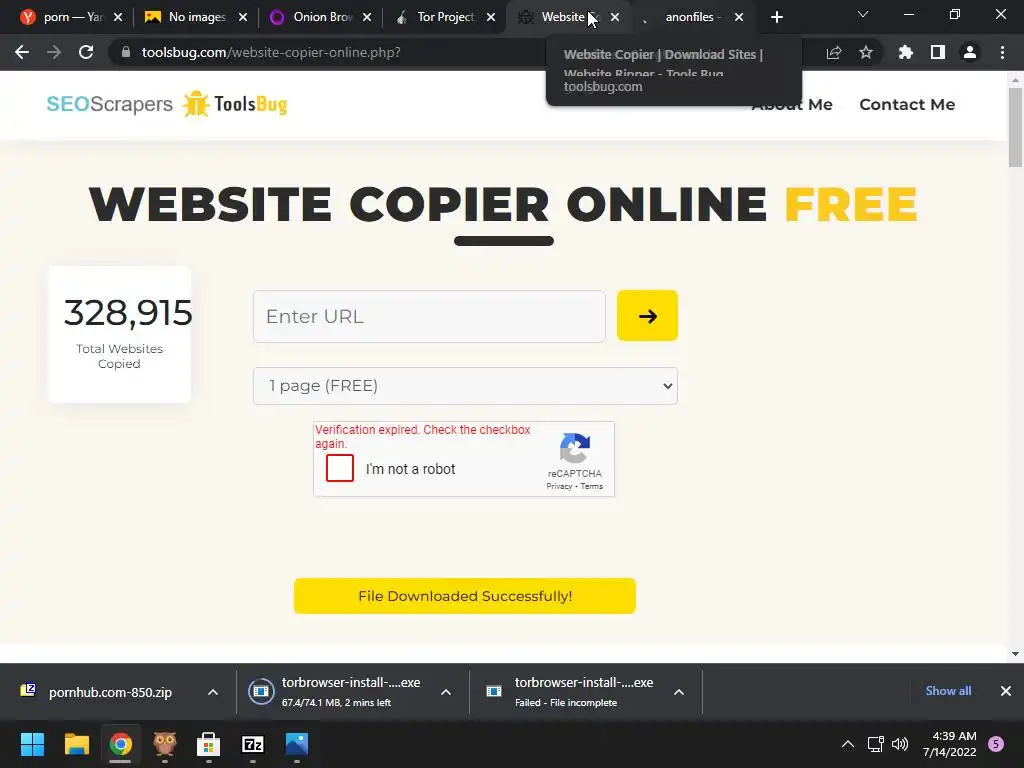Open the owl app on taskbar
1024x768 pixels.
point(165,744)
